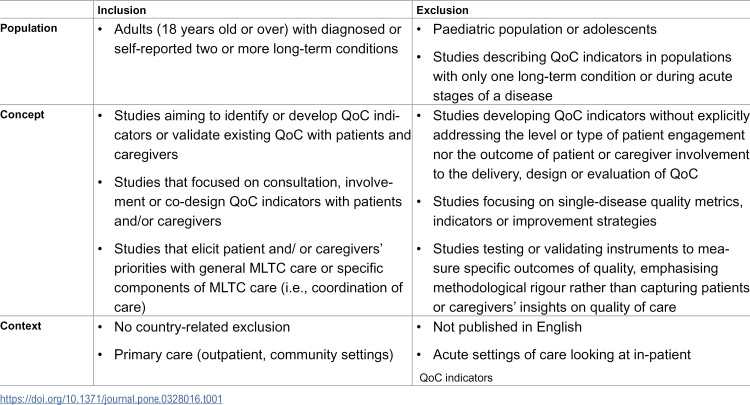The height and width of the screenshot is (405, 750).
Task: Click 'Acute settings of care' exclusion item
Action: click(x=562, y=355)
